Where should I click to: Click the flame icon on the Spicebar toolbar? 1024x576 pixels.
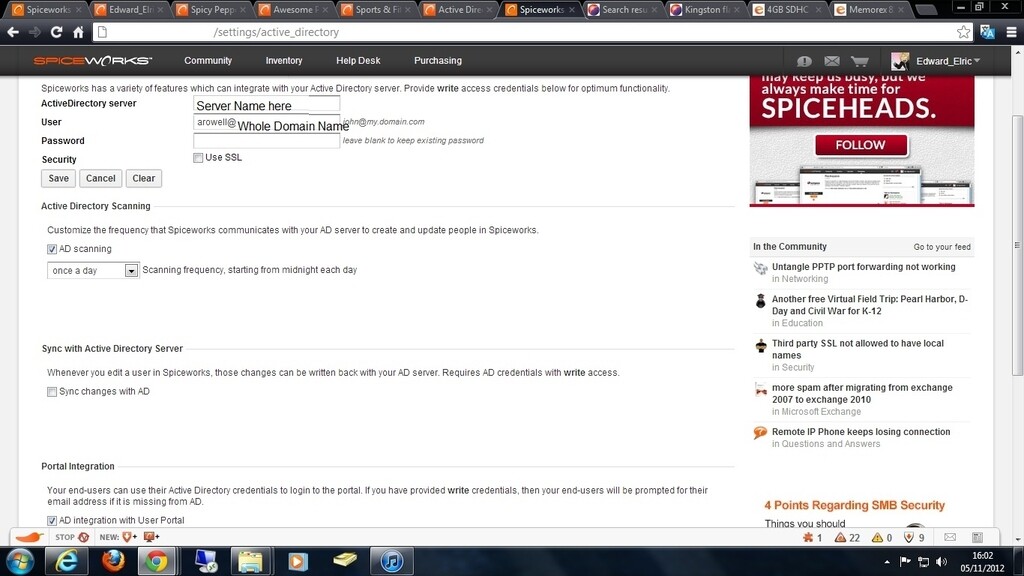coord(27,537)
